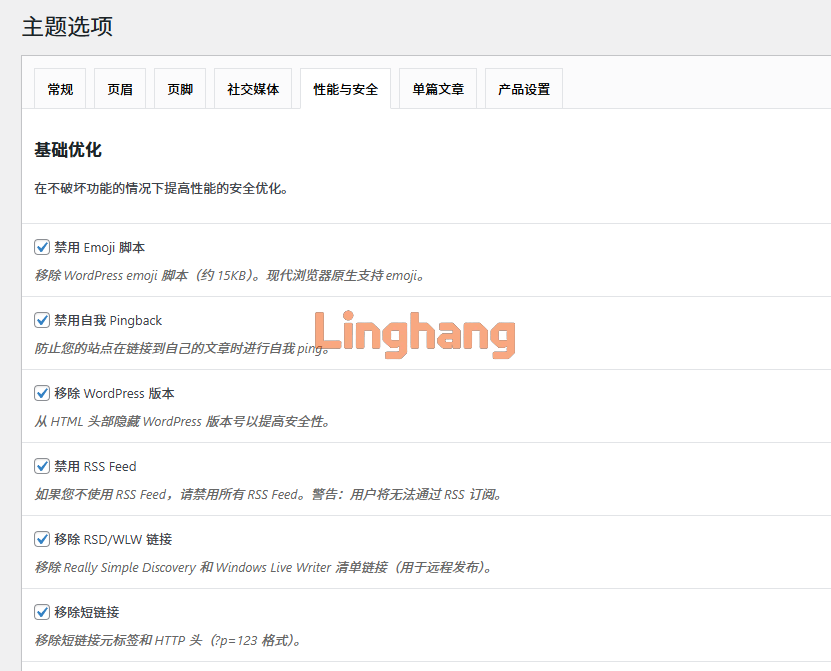Select the 页脚 tab

pyautogui.click(x=180, y=89)
